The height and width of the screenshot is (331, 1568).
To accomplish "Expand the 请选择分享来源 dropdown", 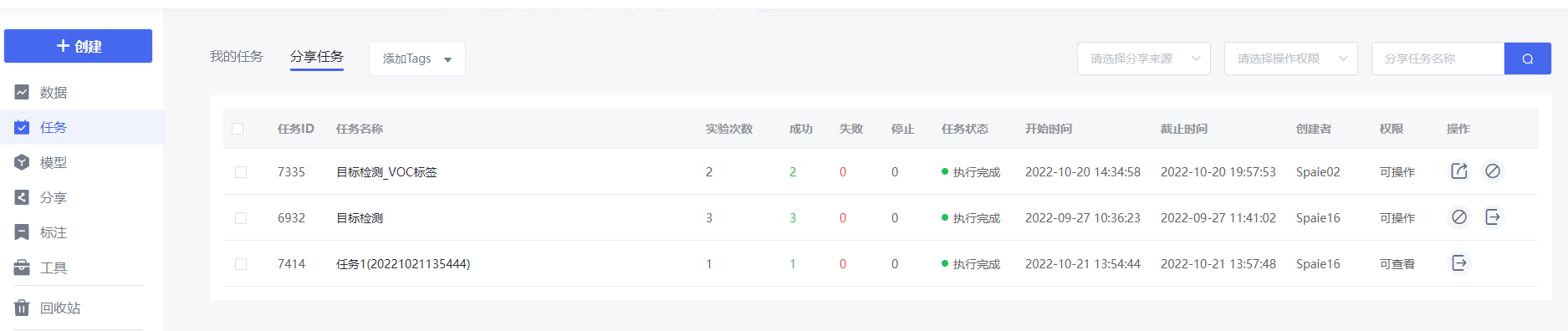I will [x=1144, y=59].
